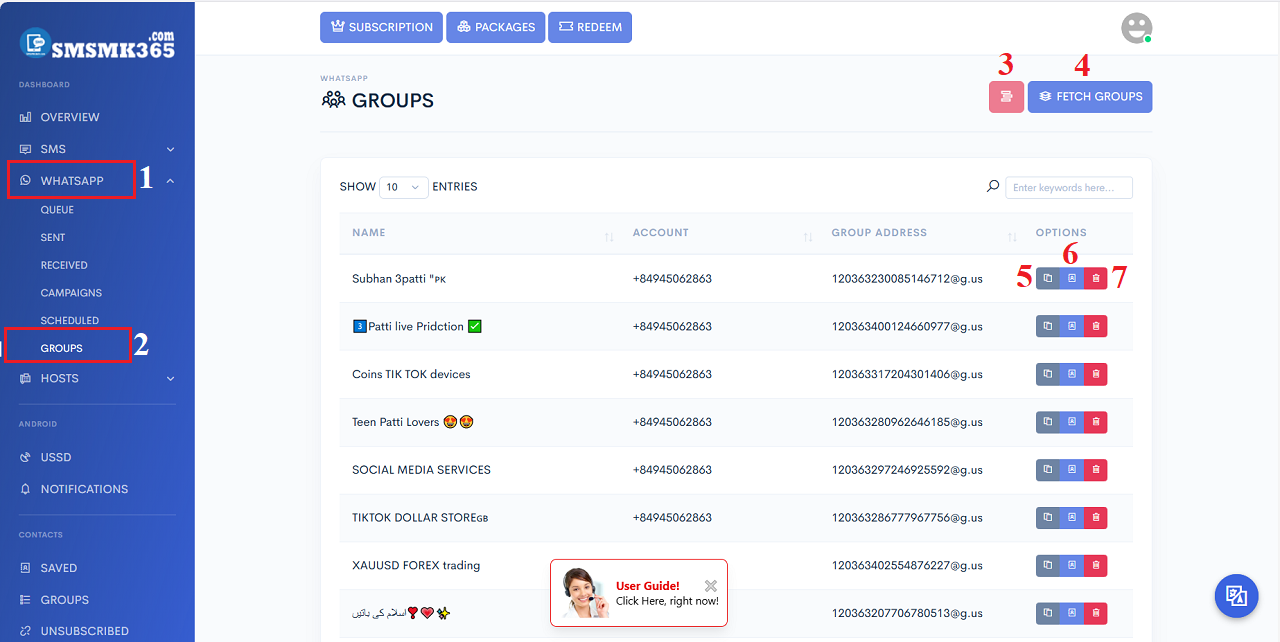Image resolution: width=1280 pixels, height=642 pixels.
Task: Open the translate floating button
Action: tap(1236, 596)
